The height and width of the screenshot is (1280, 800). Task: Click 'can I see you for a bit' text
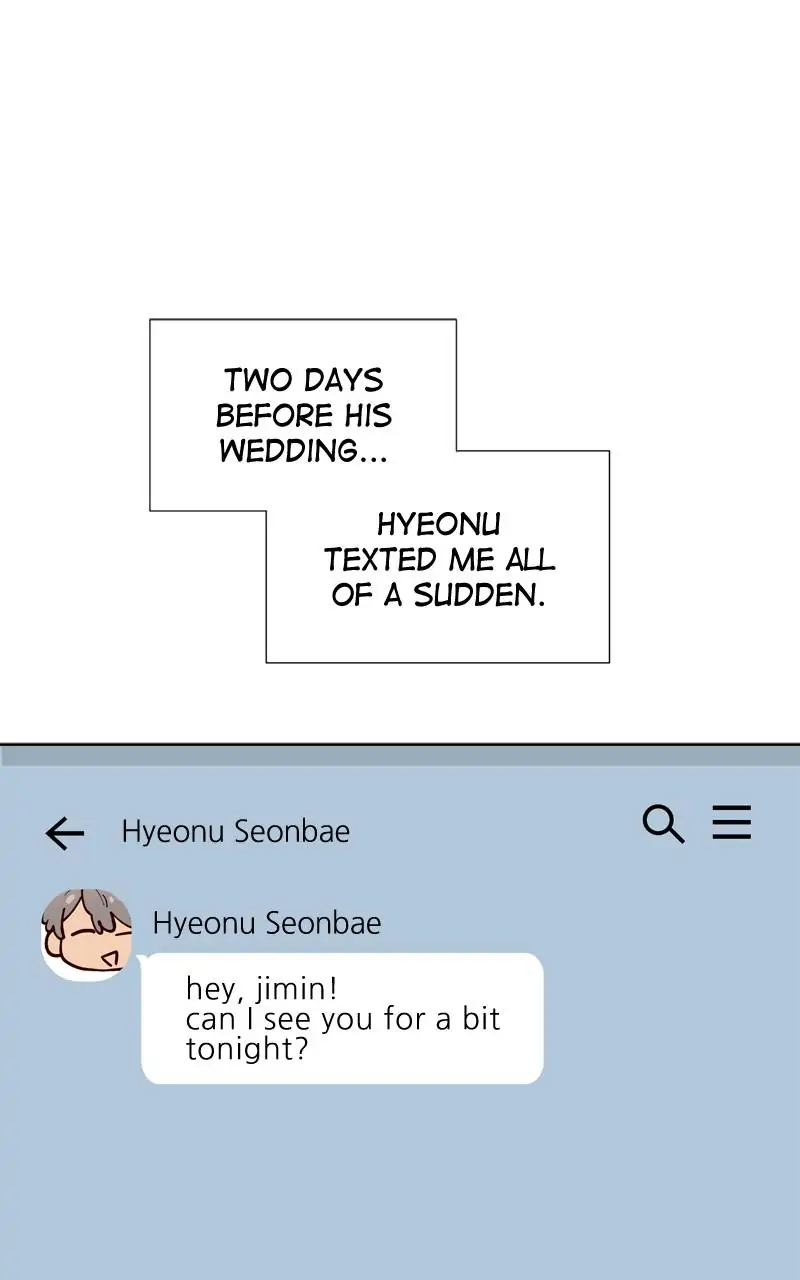pos(343,1019)
